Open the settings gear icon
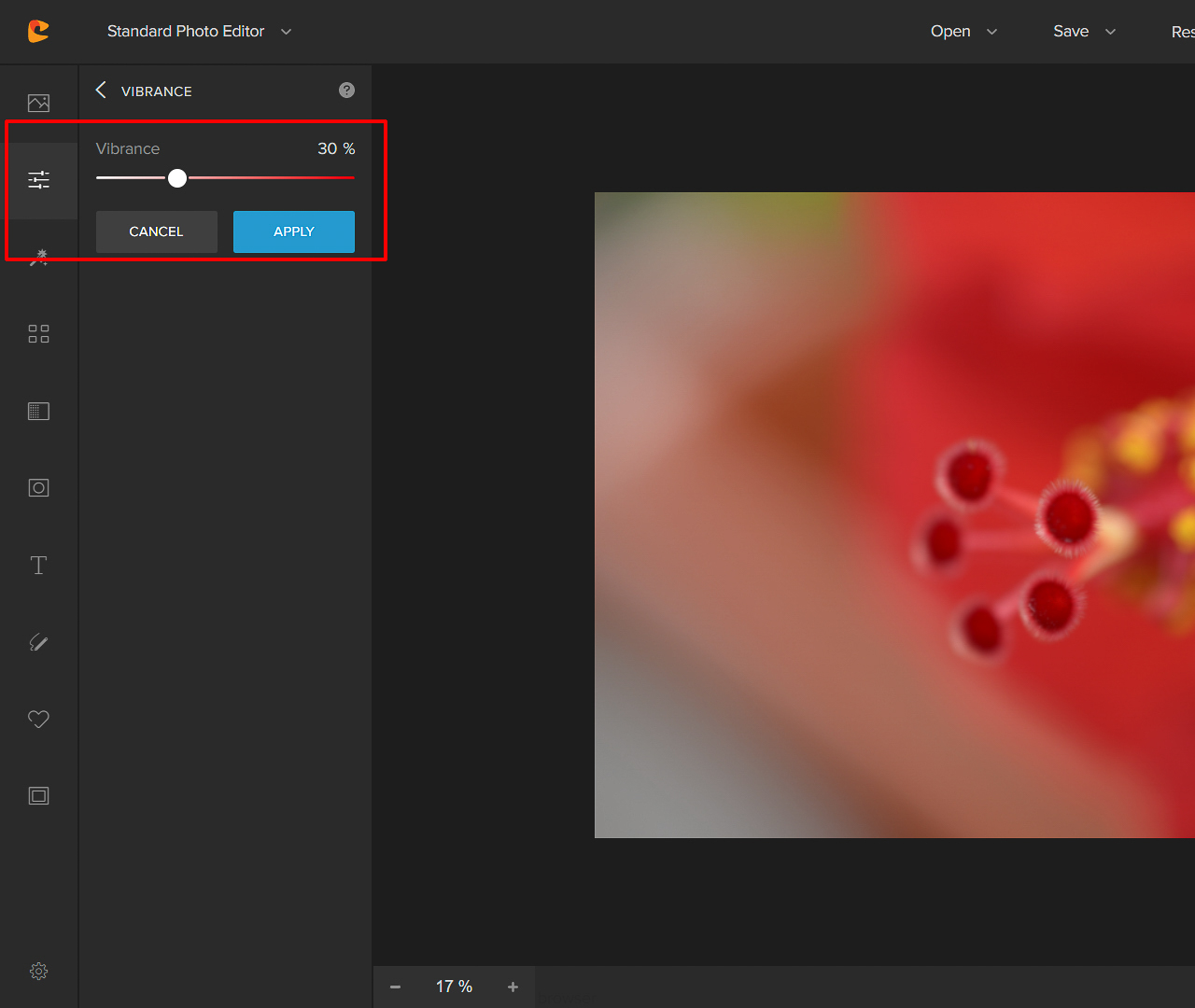 pos(38,971)
